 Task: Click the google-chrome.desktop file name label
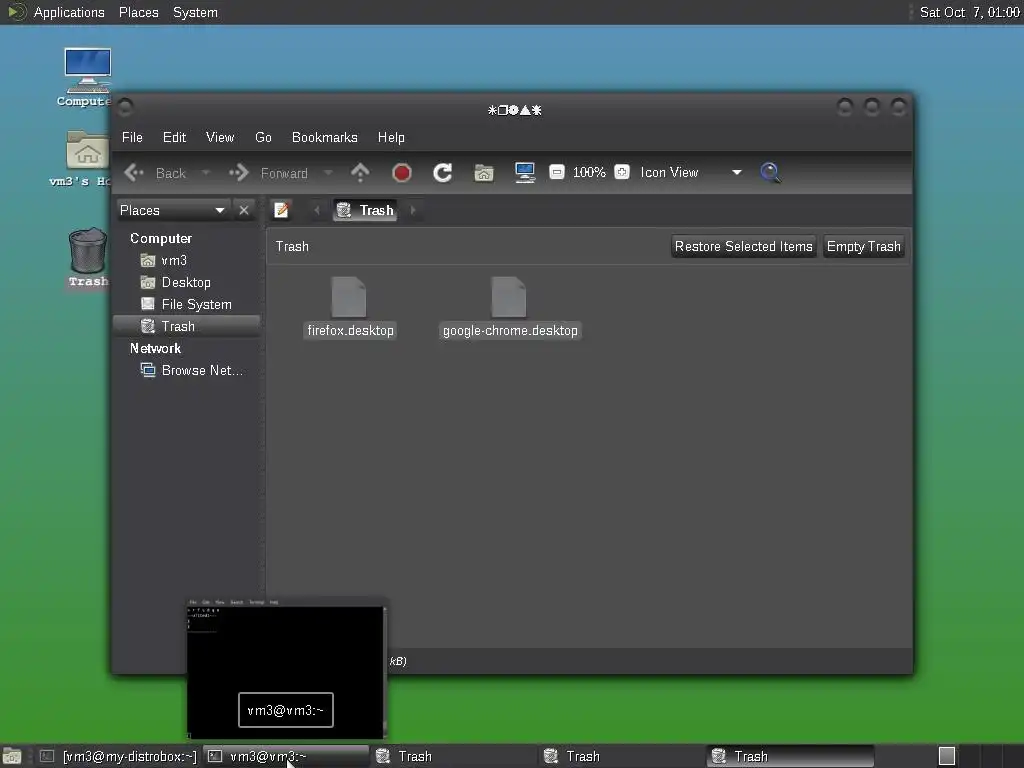(x=510, y=330)
